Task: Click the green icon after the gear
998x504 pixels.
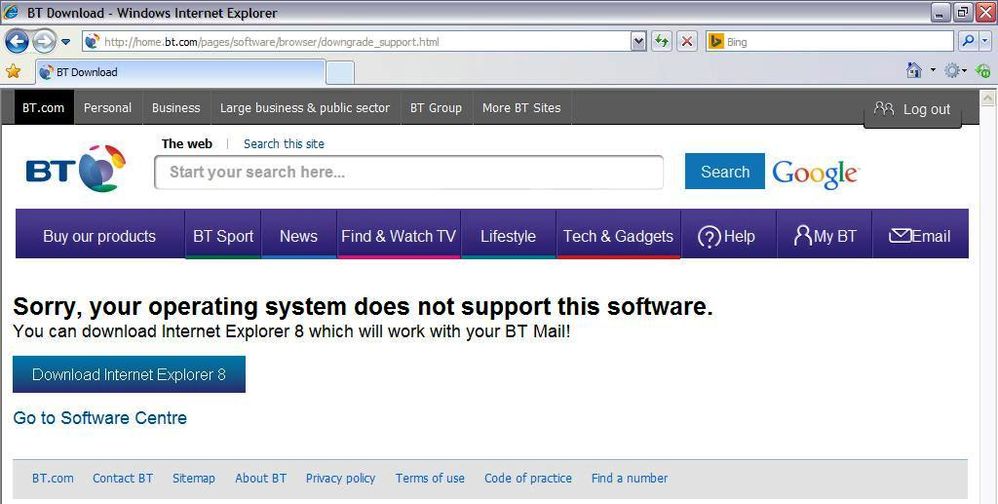Action: point(983,71)
